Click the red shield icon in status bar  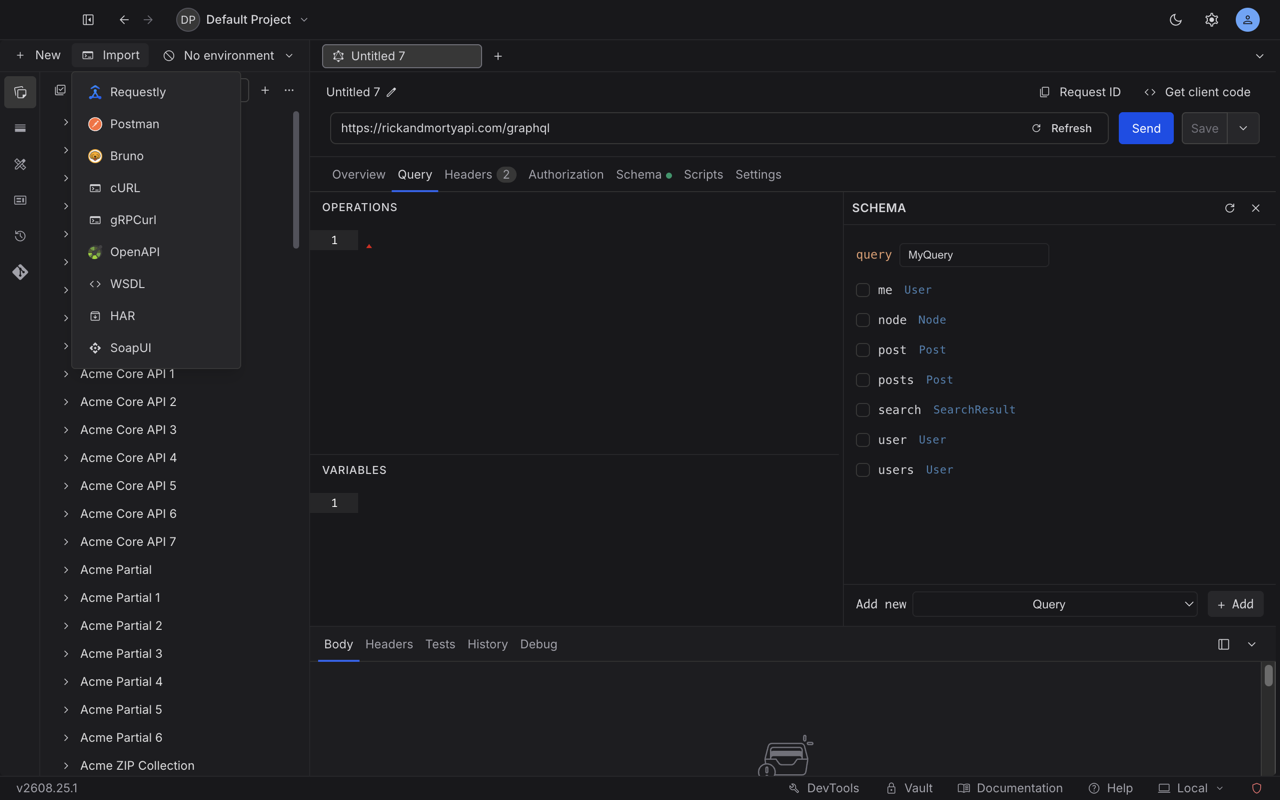[x=1257, y=788]
